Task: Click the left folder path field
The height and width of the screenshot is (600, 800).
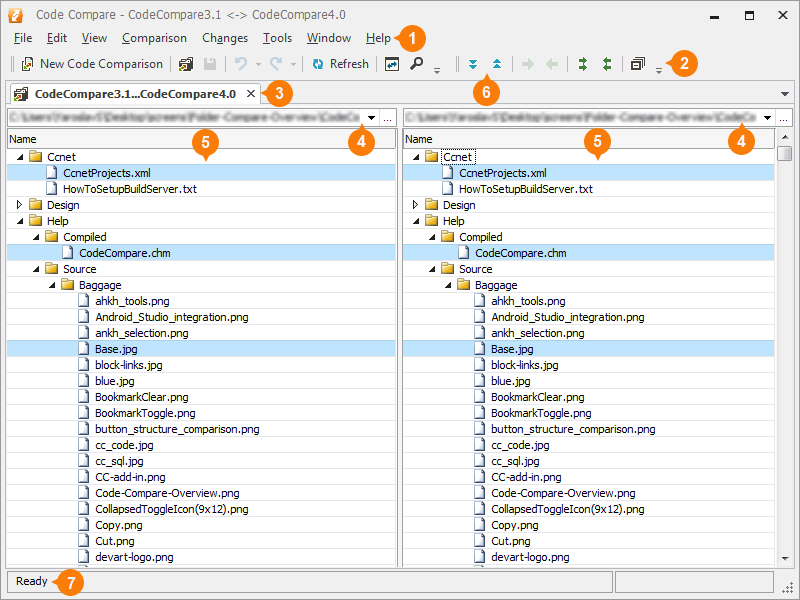Action: [x=186, y=117]
